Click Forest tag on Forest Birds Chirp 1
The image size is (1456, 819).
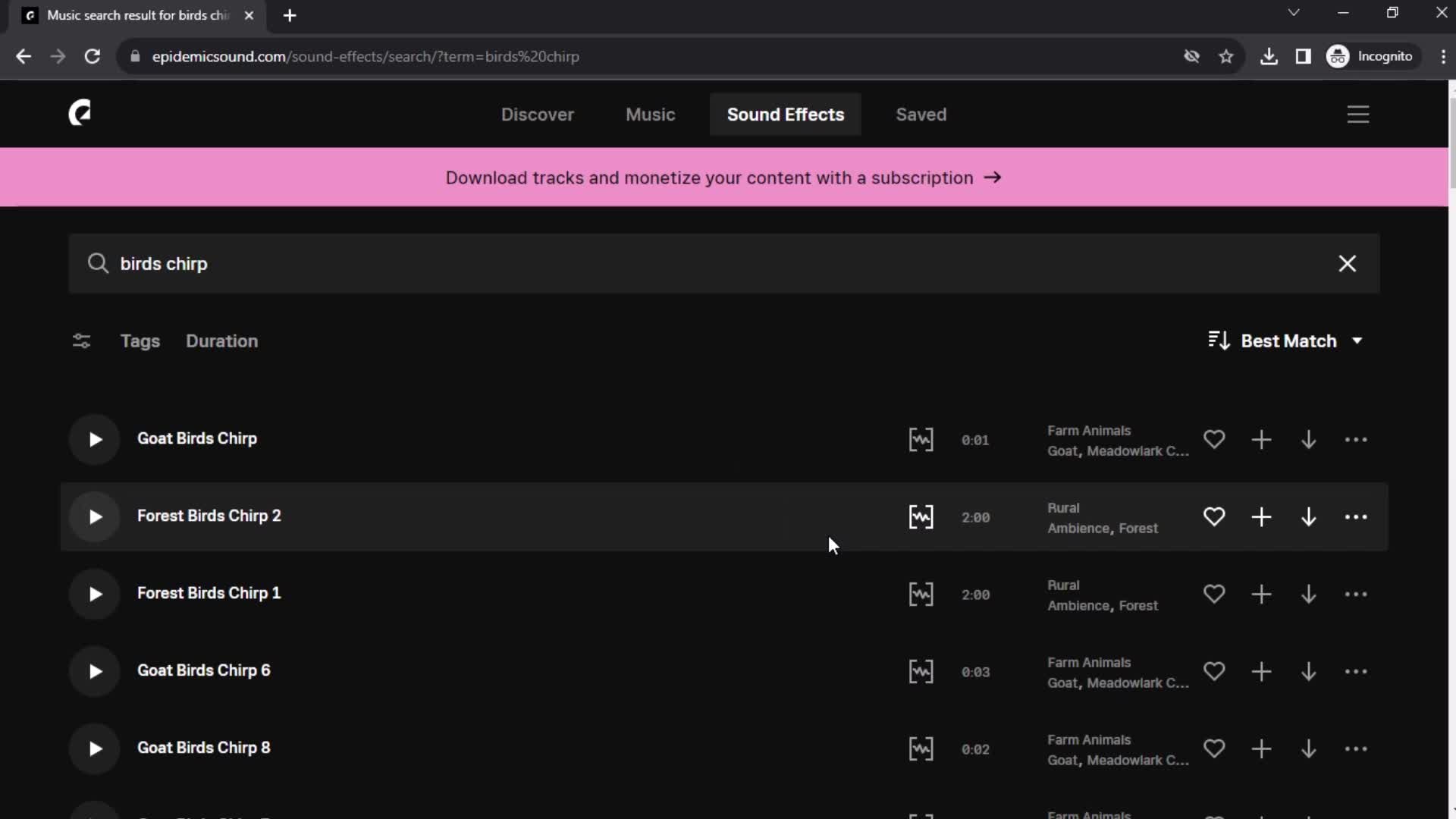[1138, 606]
